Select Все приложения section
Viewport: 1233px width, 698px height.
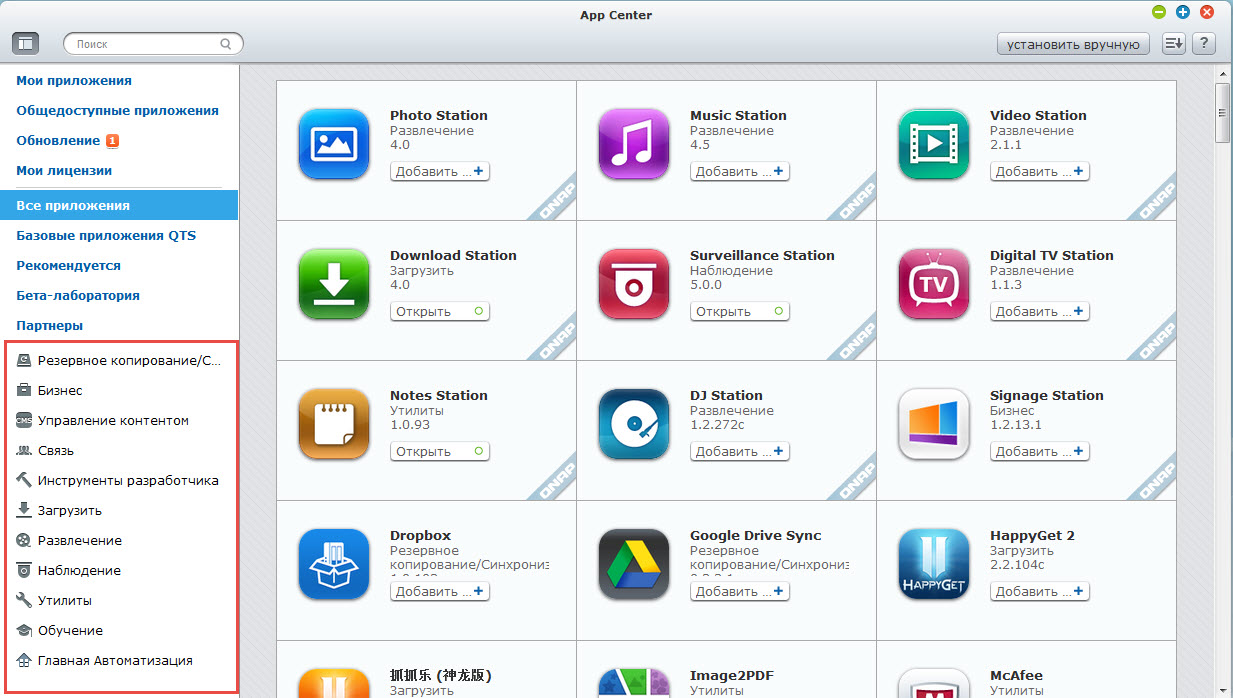(119, 205)
